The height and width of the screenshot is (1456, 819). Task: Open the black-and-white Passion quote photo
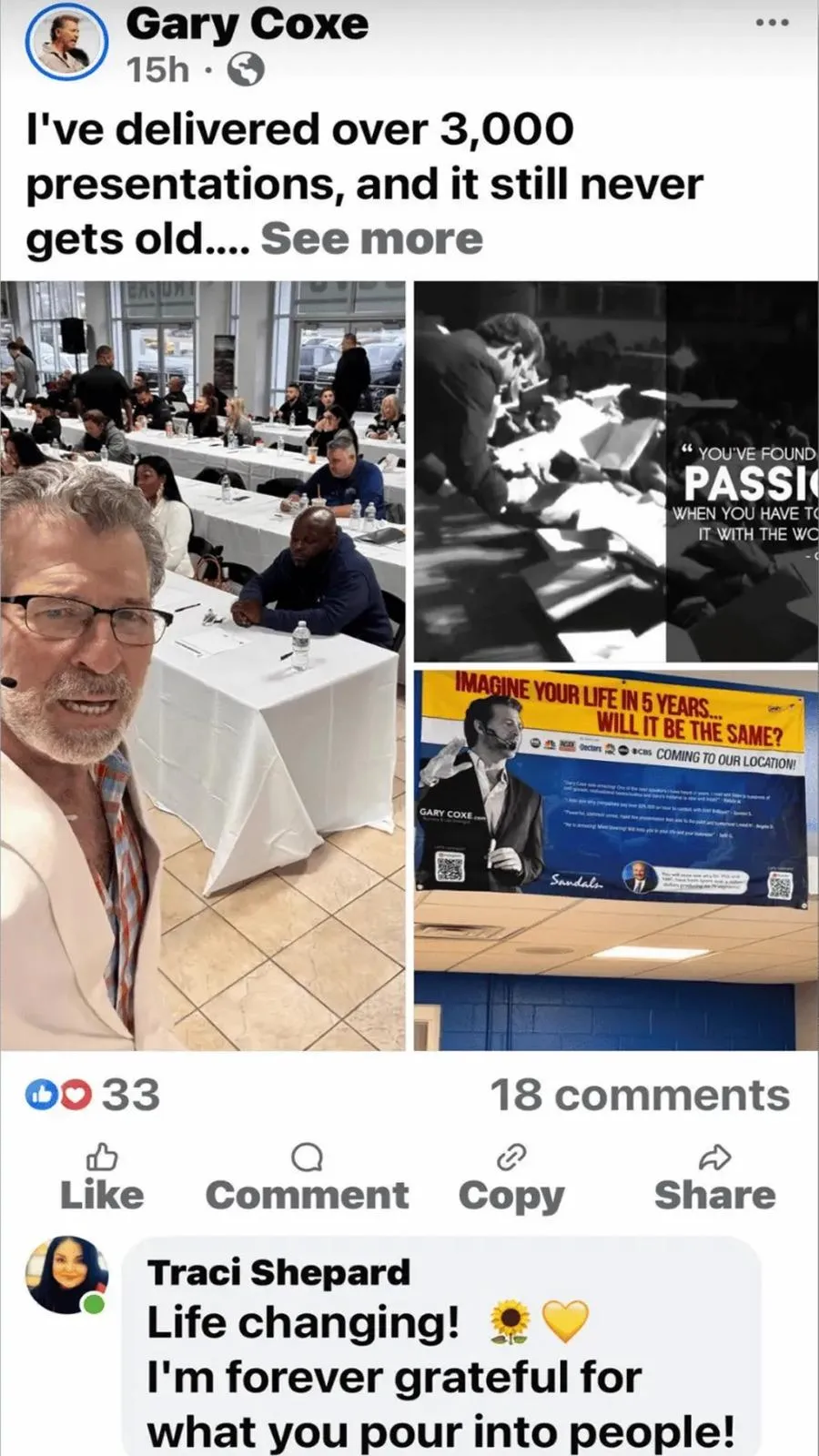point(616,471)
